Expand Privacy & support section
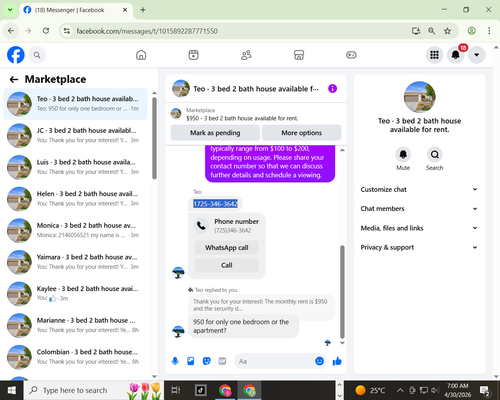This screenshot has width=500, height=400. pos(419,247)
